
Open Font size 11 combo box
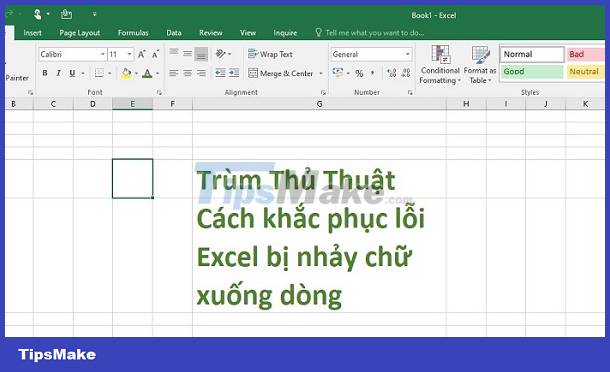coord(121,54)
